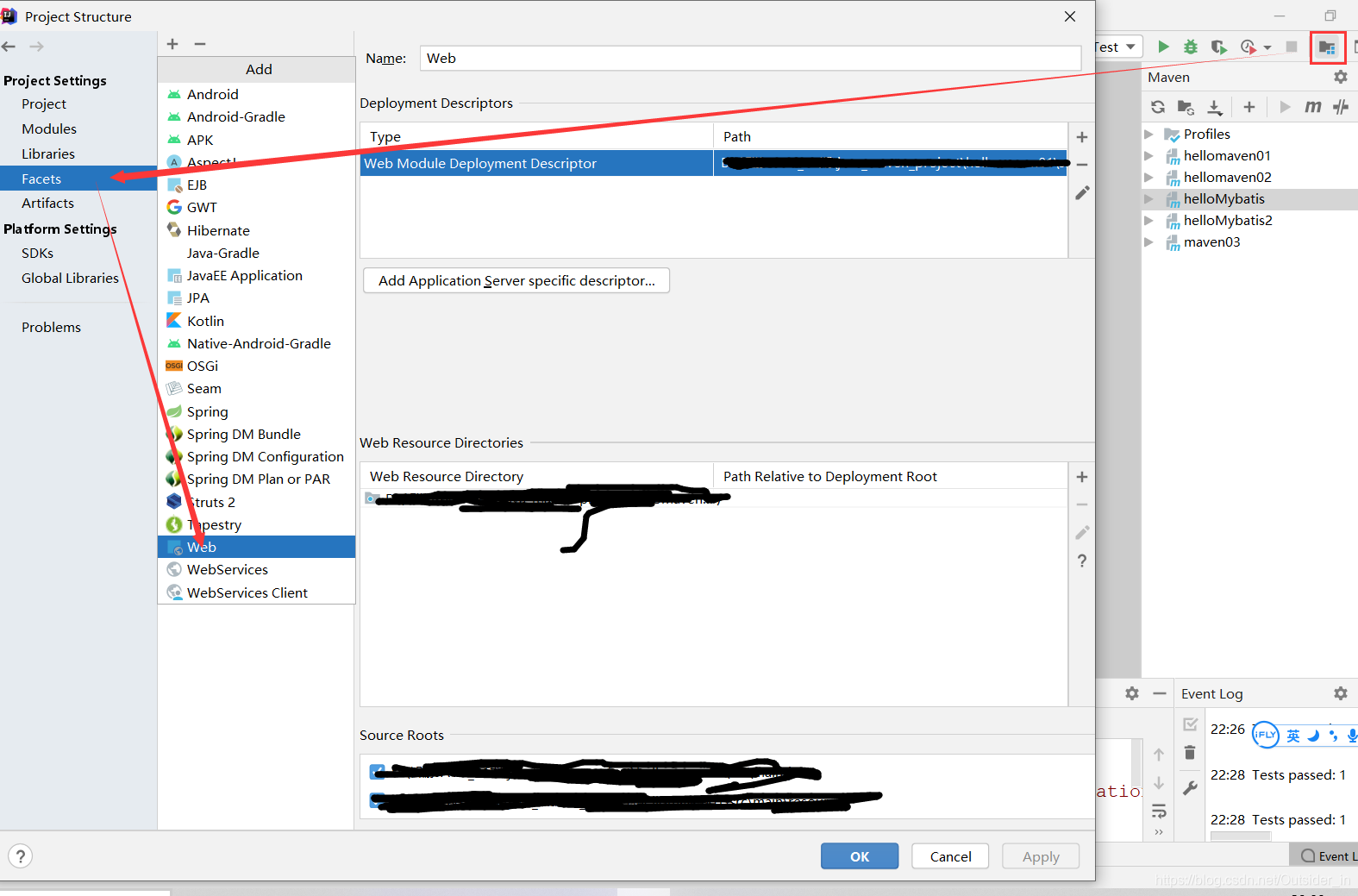Add deployment descriptor plus icon
This screenshot has width=1358, height=896.
(1082, 137)
